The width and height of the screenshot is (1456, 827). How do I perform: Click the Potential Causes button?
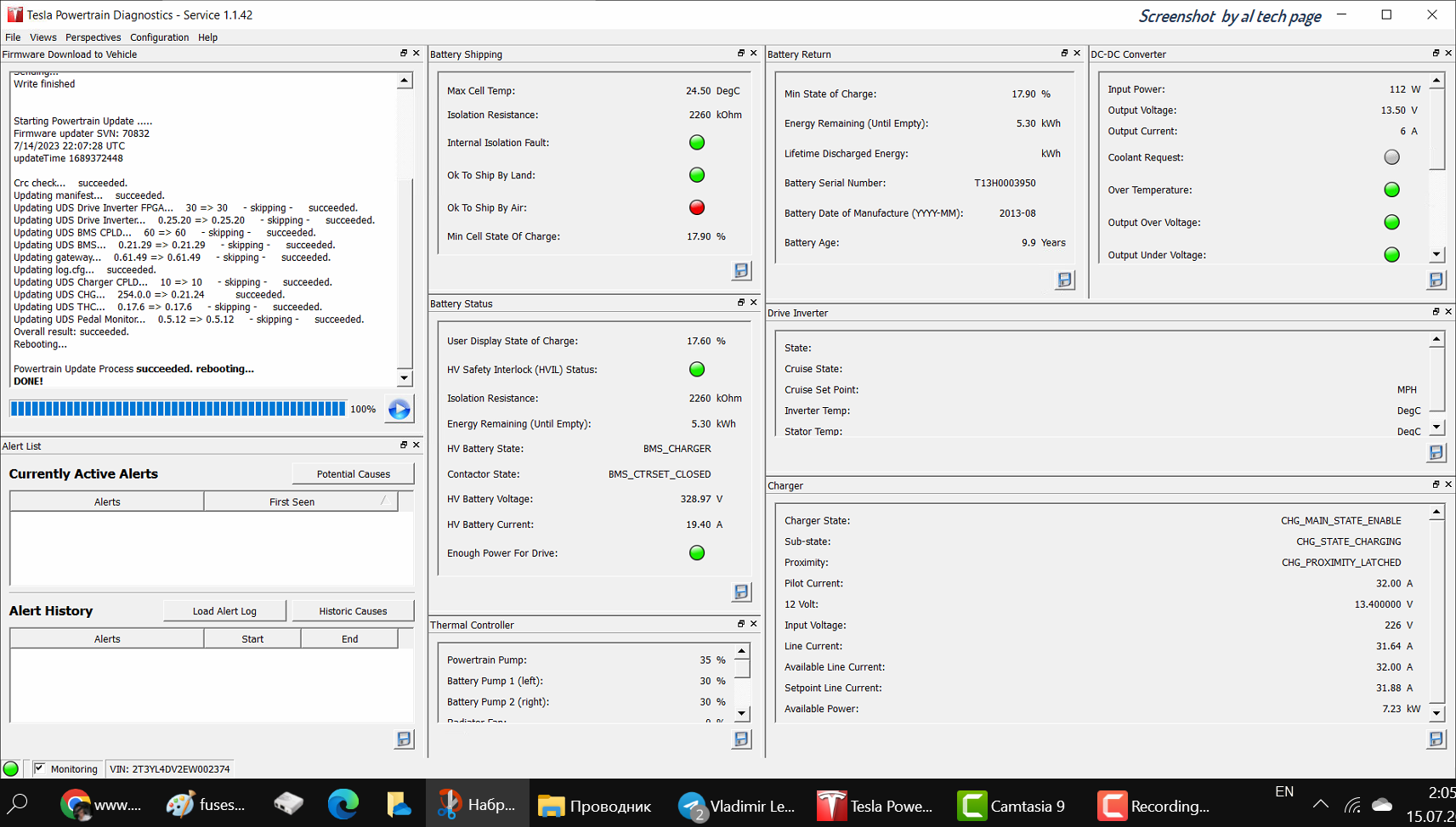coord(353,474)
